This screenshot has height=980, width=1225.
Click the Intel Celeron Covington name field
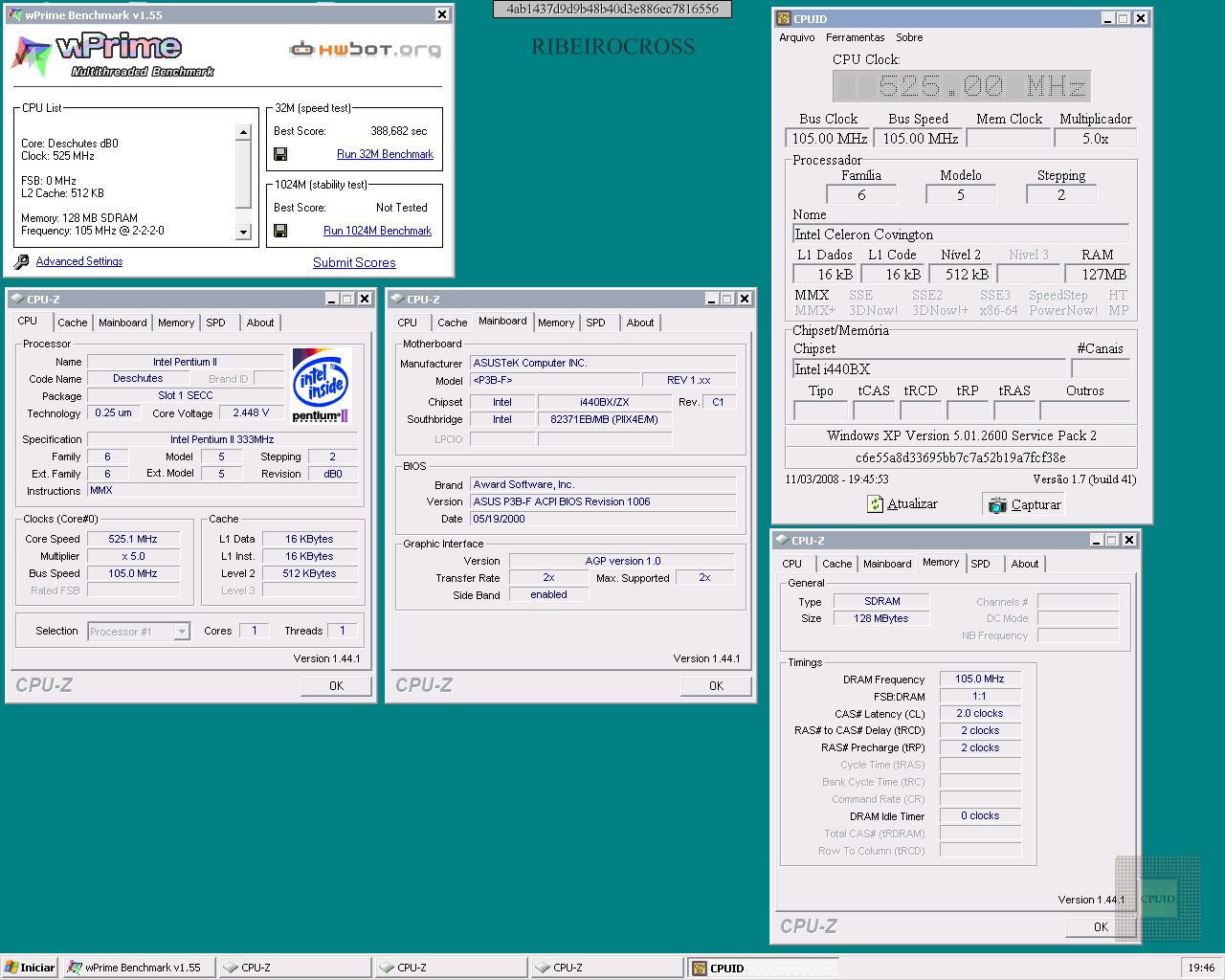click(961, 234)
